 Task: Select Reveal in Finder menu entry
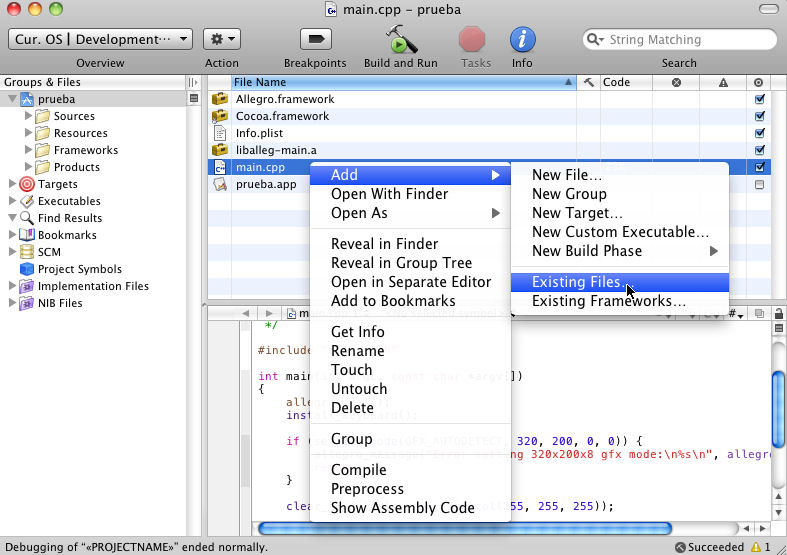point(384,244)
